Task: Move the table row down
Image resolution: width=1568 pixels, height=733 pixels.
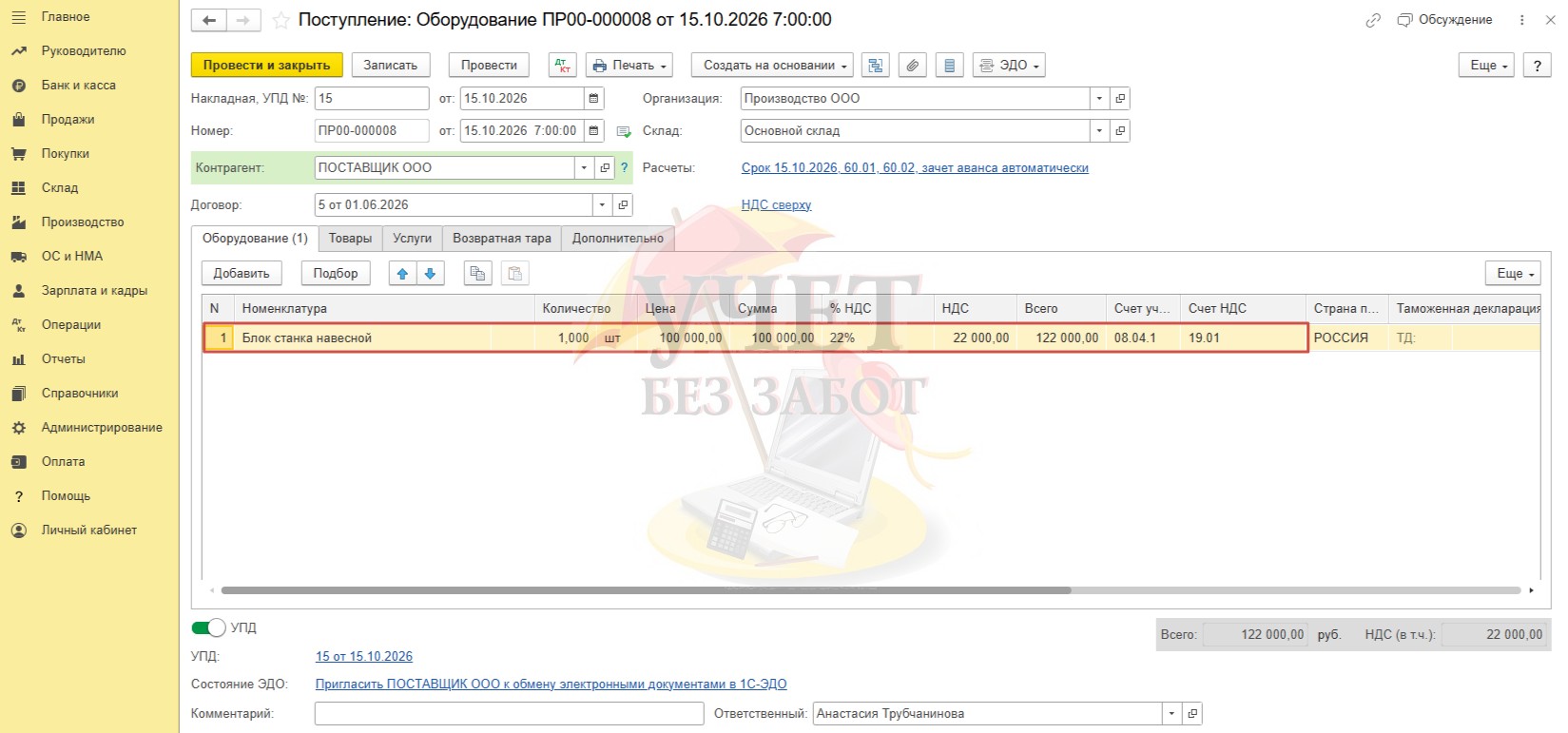Action: (x=430, y=273)
